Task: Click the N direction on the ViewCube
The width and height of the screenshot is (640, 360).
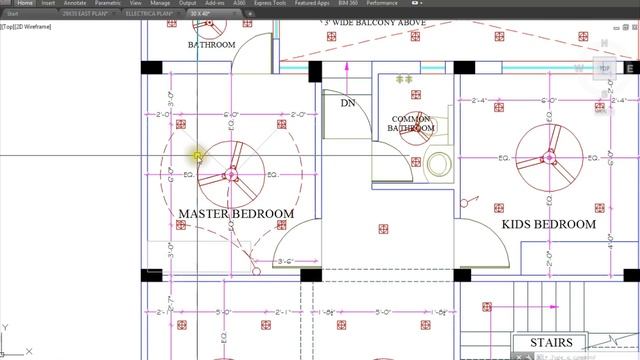Action: pyautogui.click(x=604, y=43)
